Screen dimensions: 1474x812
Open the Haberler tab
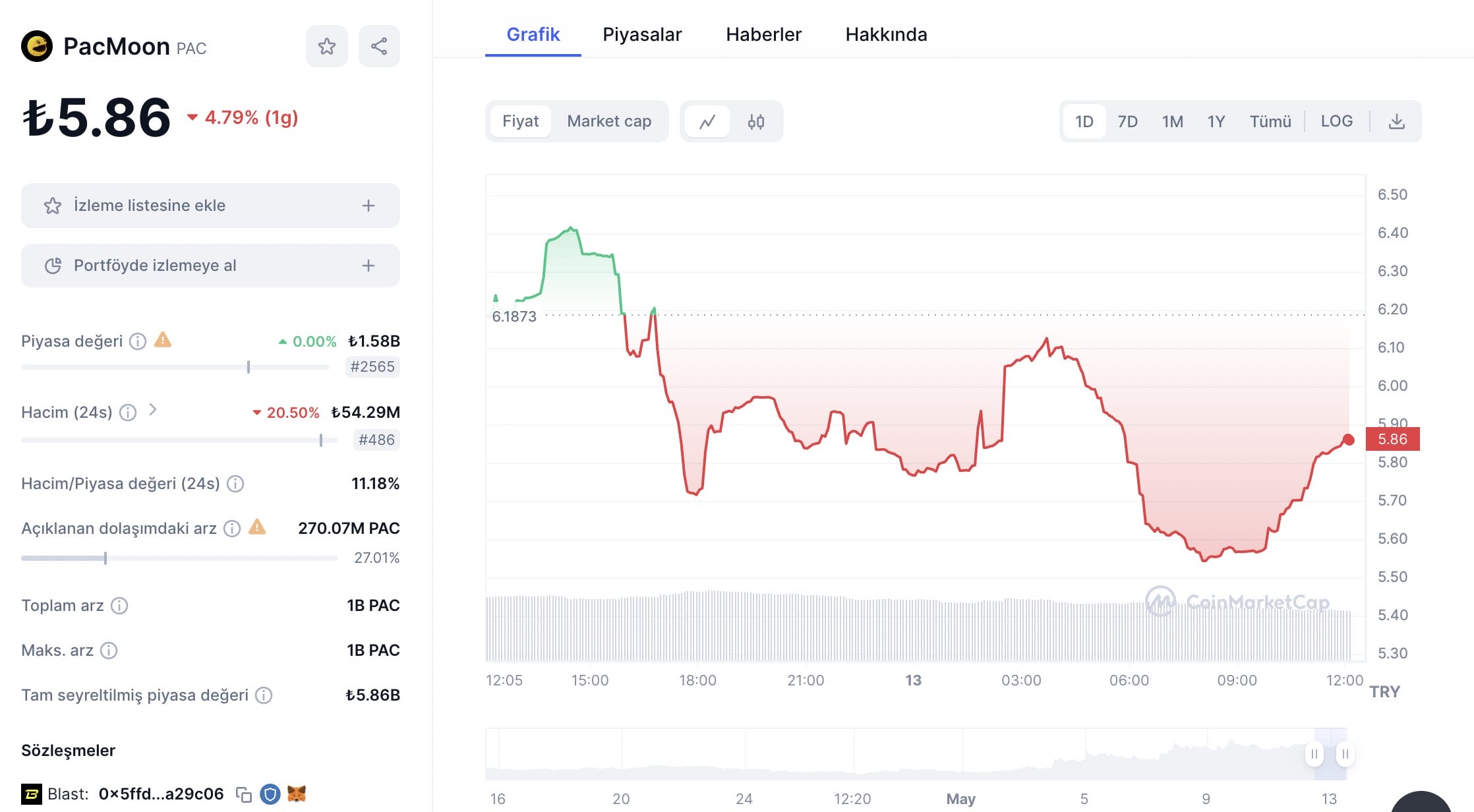click(x=763, y=34)
